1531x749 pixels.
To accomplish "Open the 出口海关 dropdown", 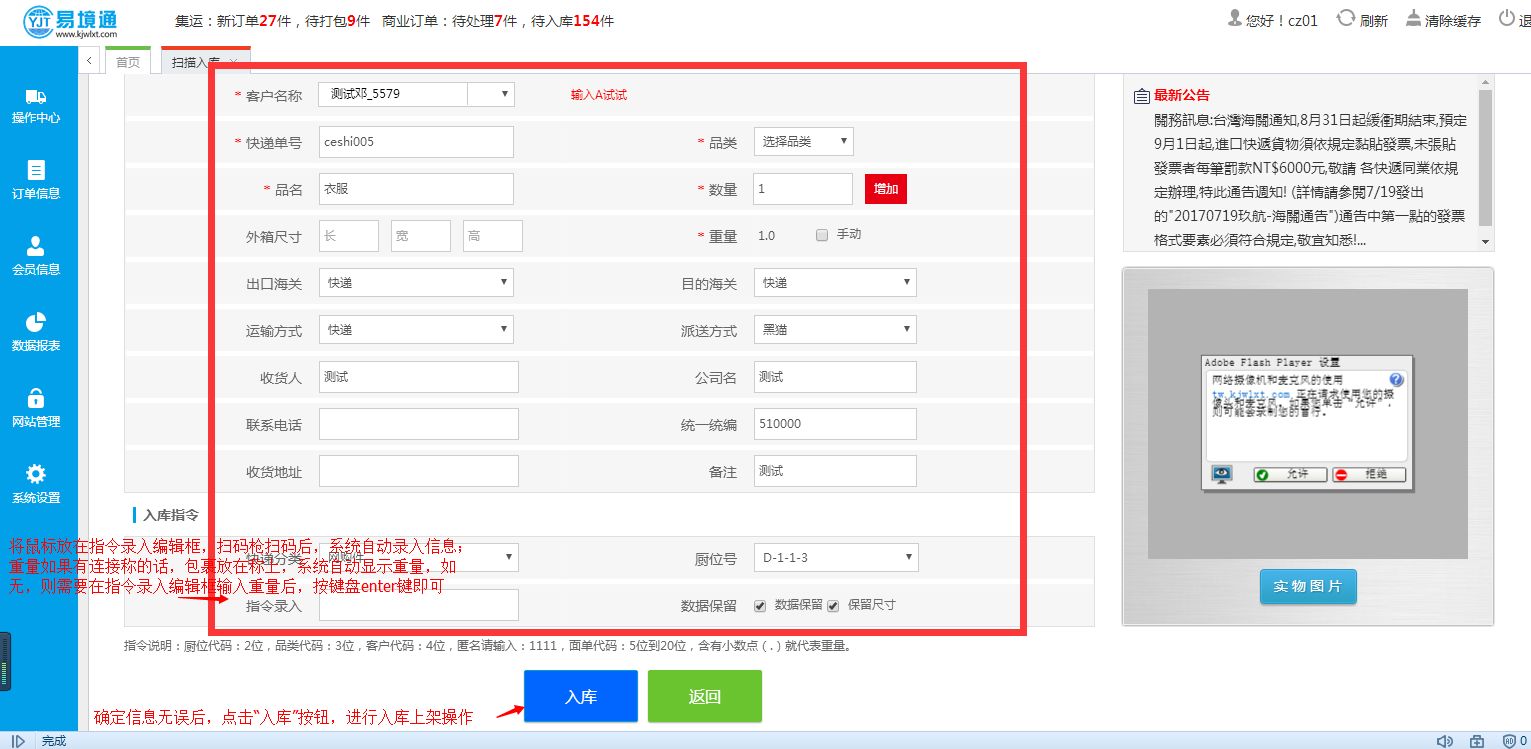I will coord(416,283).
